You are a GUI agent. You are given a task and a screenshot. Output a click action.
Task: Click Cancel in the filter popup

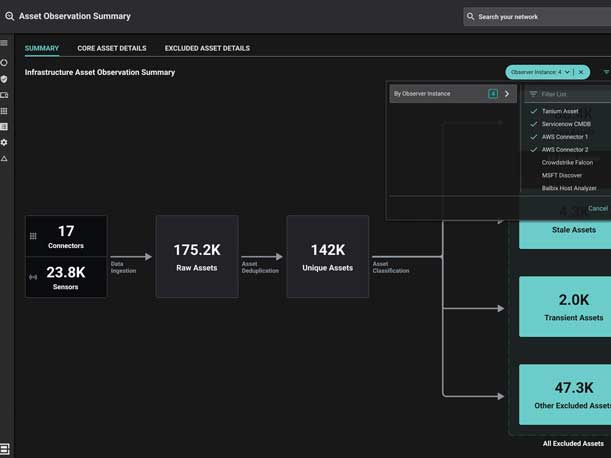(x=597, y=208)
